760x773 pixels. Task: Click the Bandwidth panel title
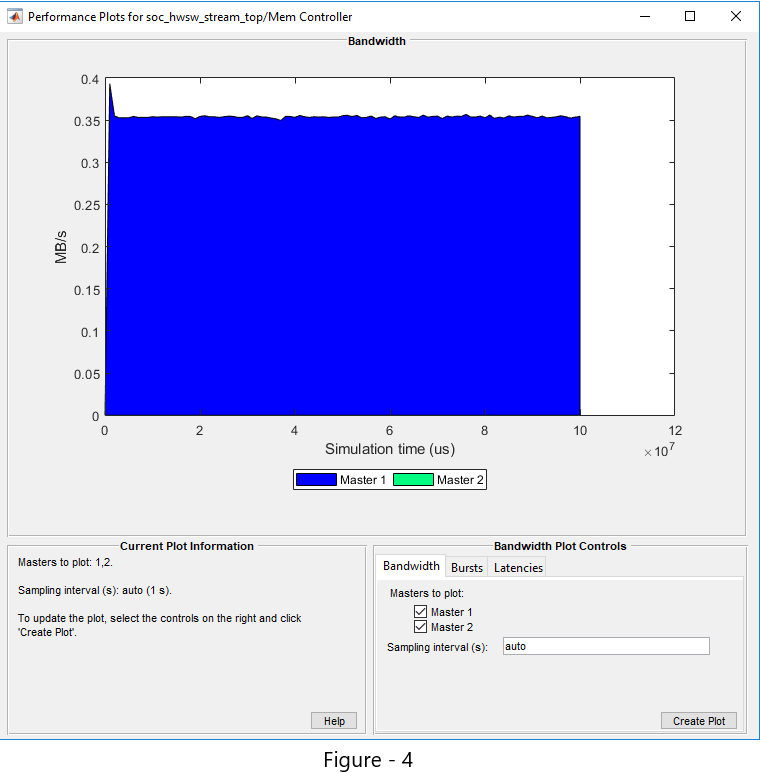tap(377, 41)
